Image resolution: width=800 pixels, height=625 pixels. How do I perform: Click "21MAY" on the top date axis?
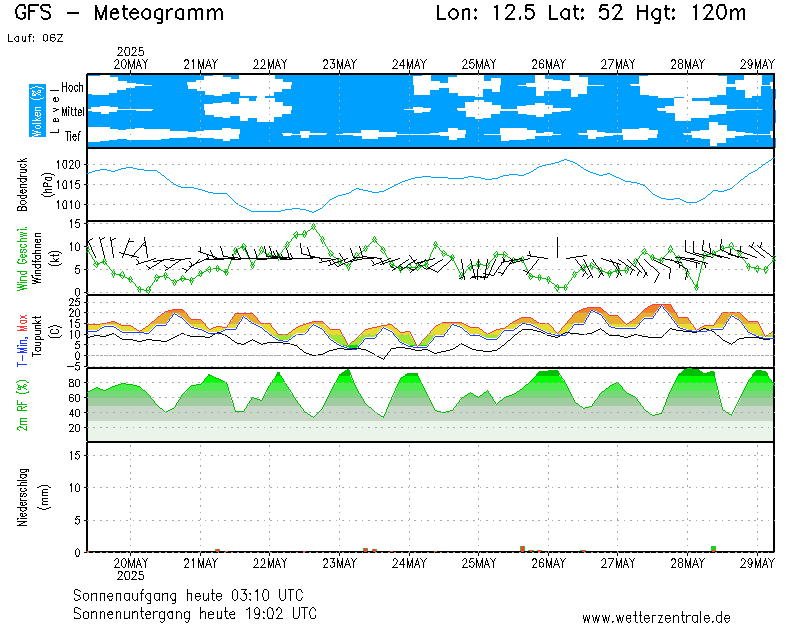coord(201,64)
